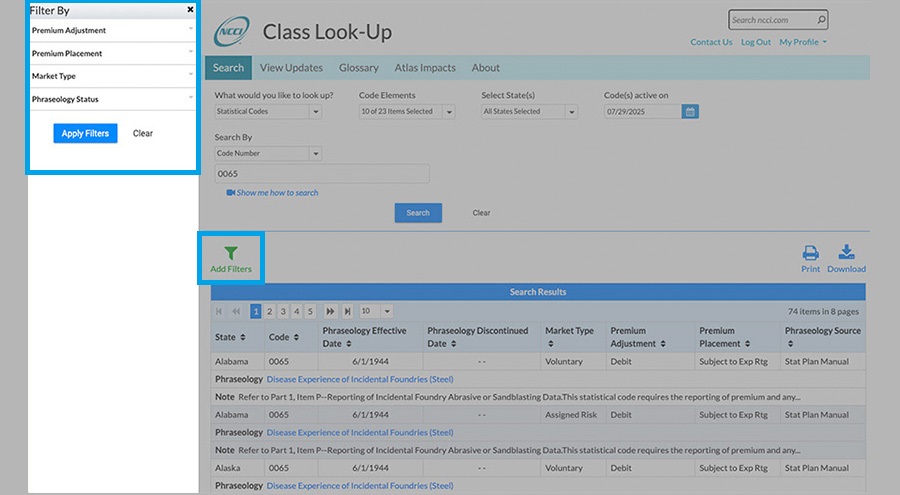Image resolution: width=900 pixels, height=495 pixels.
Task: Sort results by Code column
Action: [x=296, y=338]
